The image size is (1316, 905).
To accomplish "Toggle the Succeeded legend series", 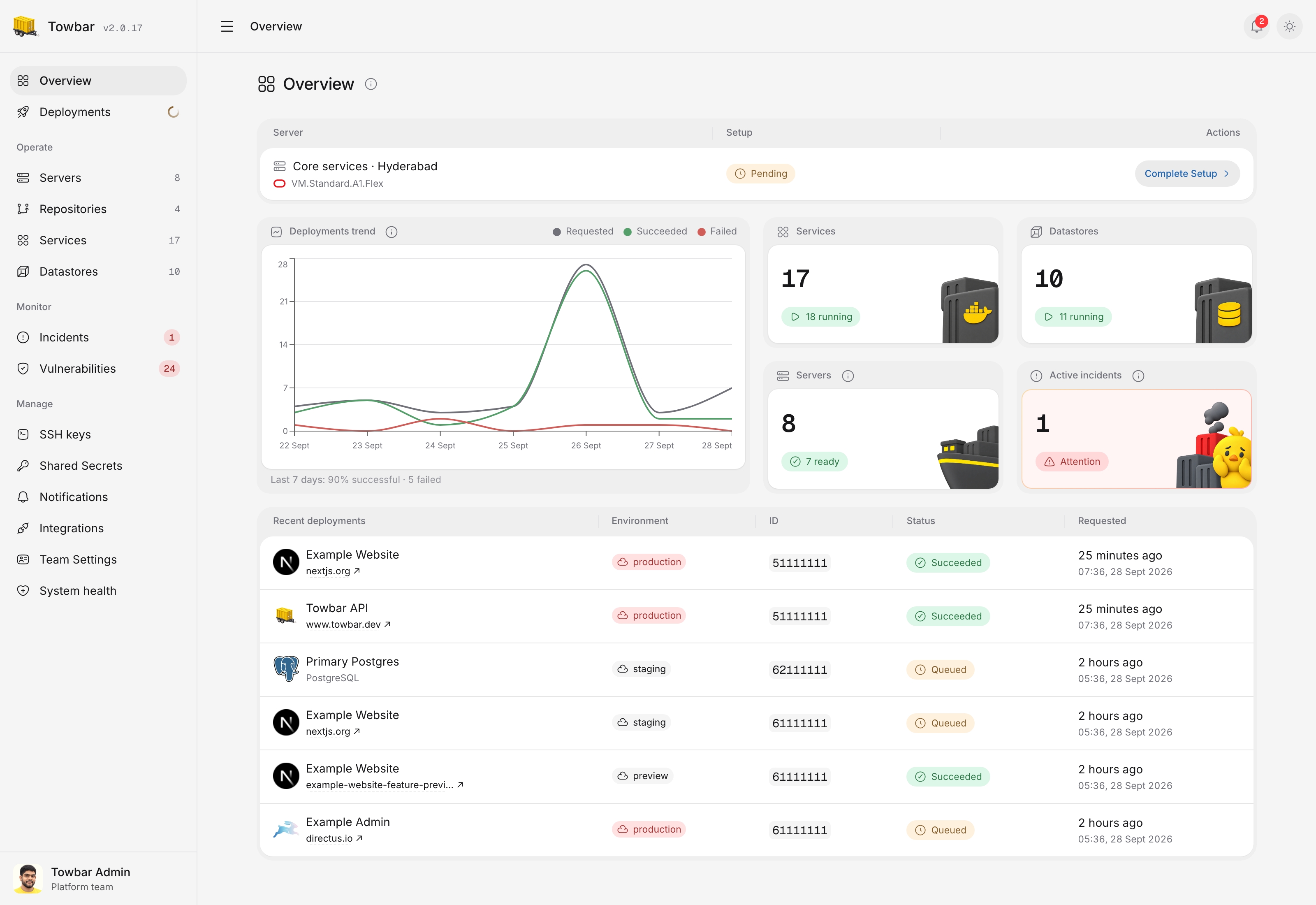I will tap(655, 231).
